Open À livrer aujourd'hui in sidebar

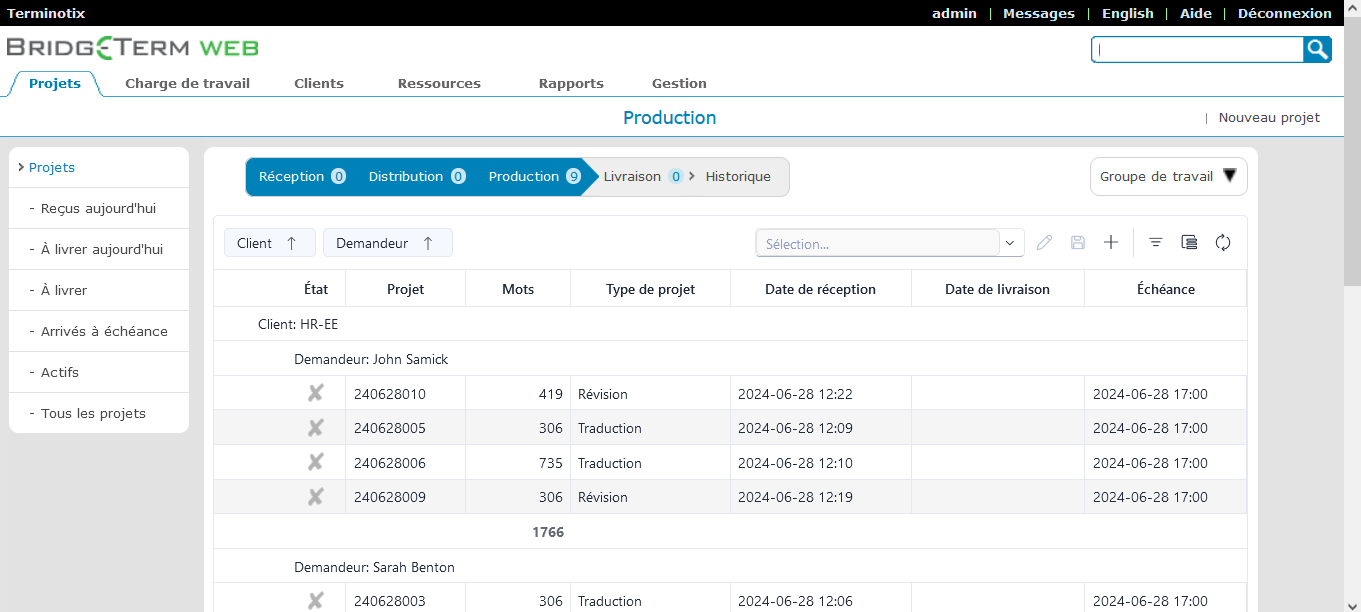101,249
